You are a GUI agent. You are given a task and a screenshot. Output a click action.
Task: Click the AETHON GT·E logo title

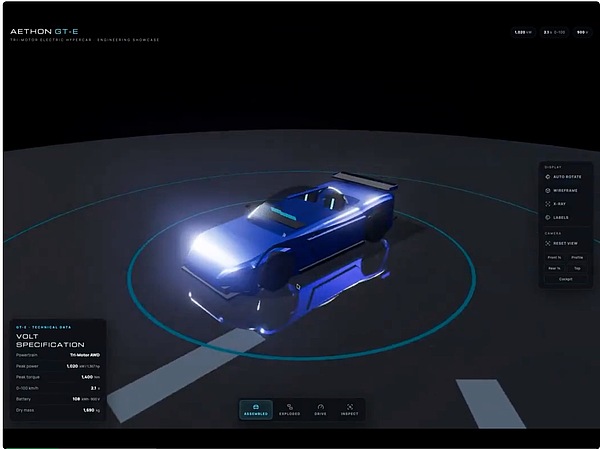tap(44, 31)
